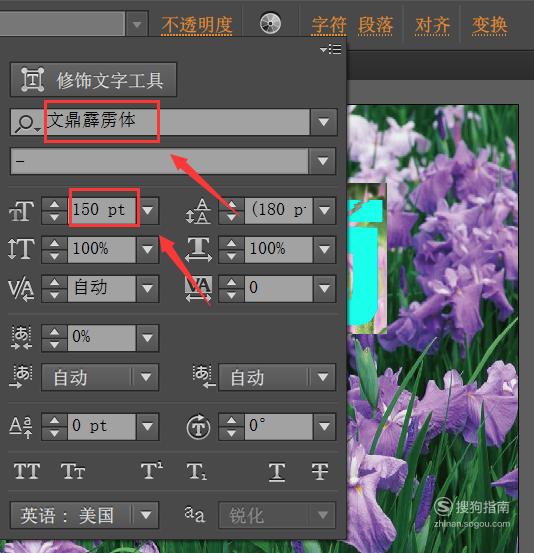Increase vertical scale stepper up arrow
Viewport: 534px width, 553px height.
click(54, 243)
